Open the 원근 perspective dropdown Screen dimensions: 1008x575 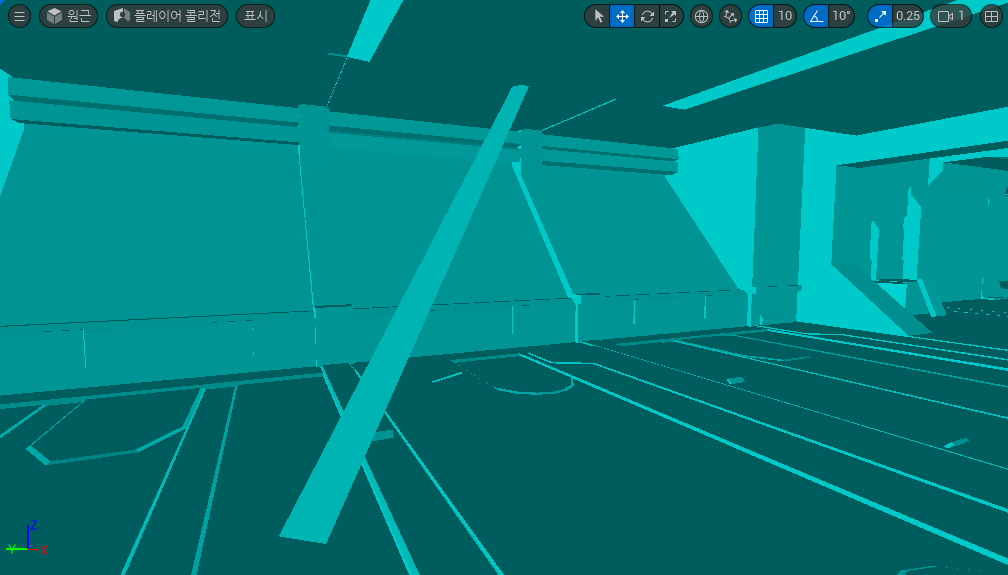68,16
